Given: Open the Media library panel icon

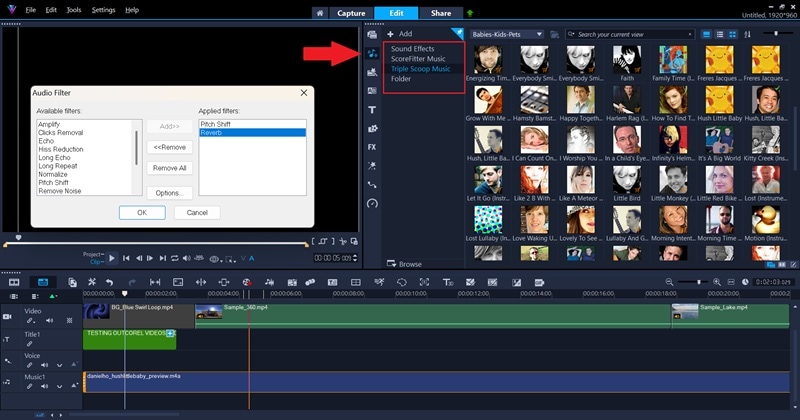Looking at the screenshot, I should coord(372,35).
